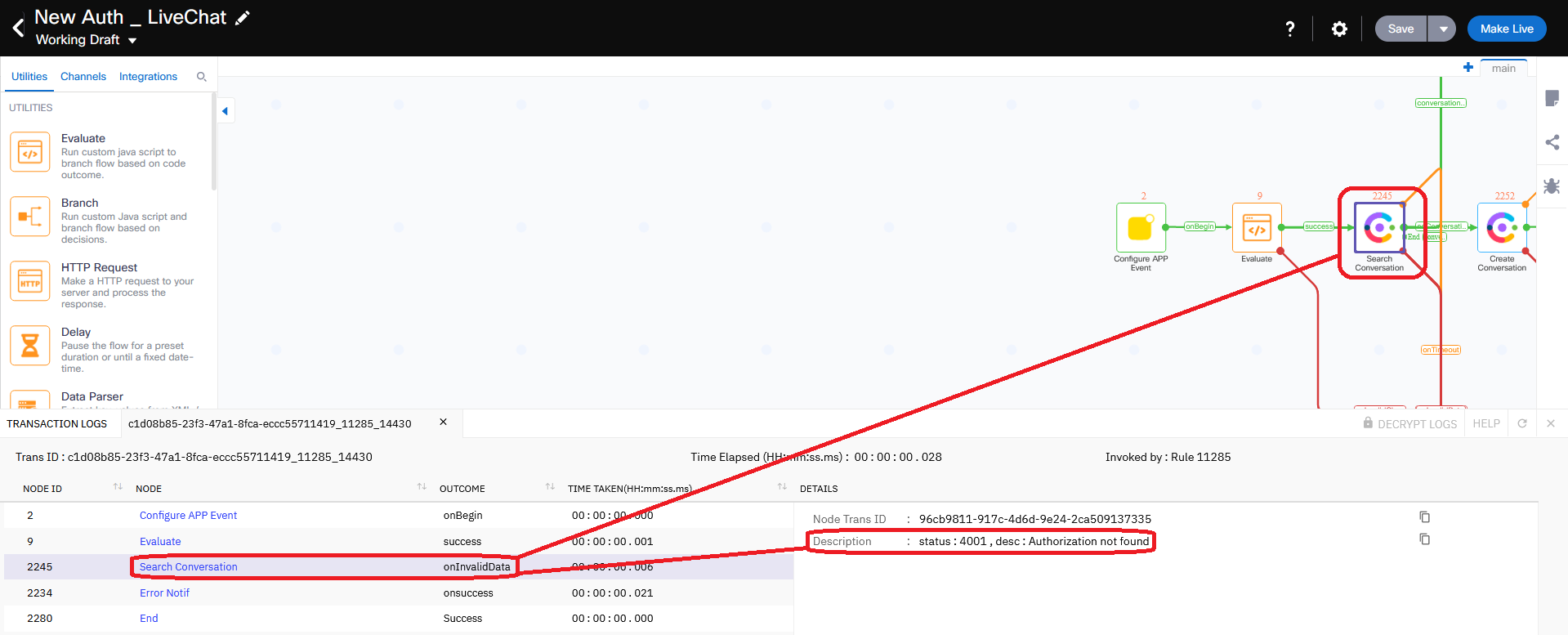Click the onTimeout connector label

1441,350
